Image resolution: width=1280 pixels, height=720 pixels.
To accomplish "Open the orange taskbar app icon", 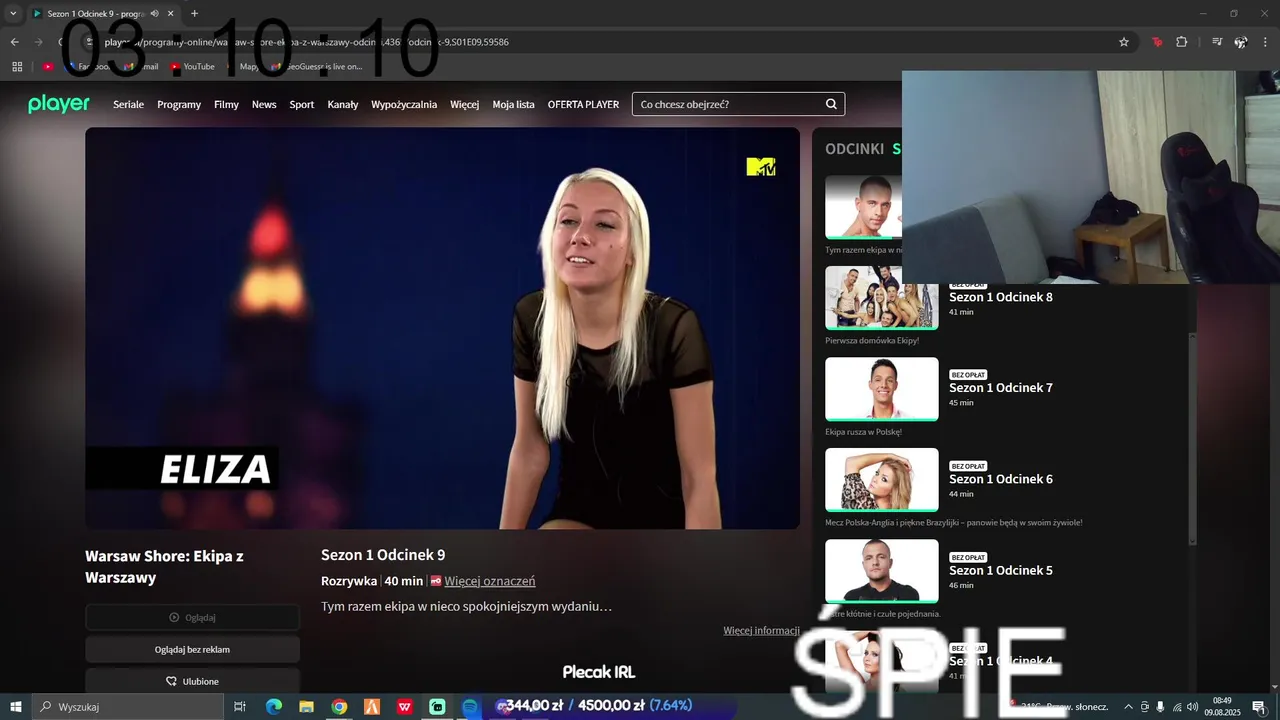I will click(x=372, y=706).
